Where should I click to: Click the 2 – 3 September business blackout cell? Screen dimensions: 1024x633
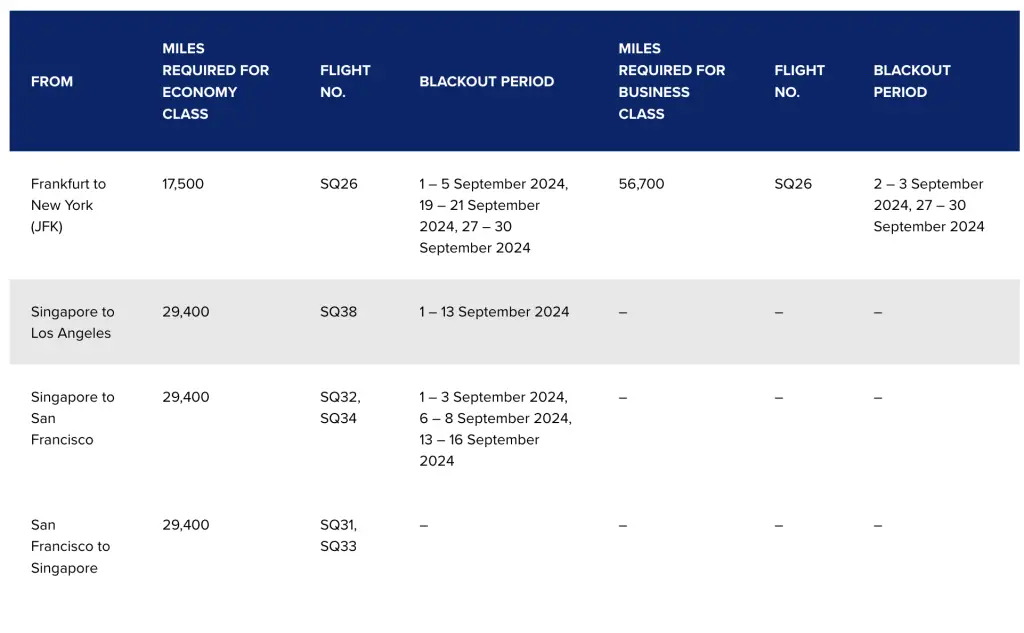[x=928, y=205]
